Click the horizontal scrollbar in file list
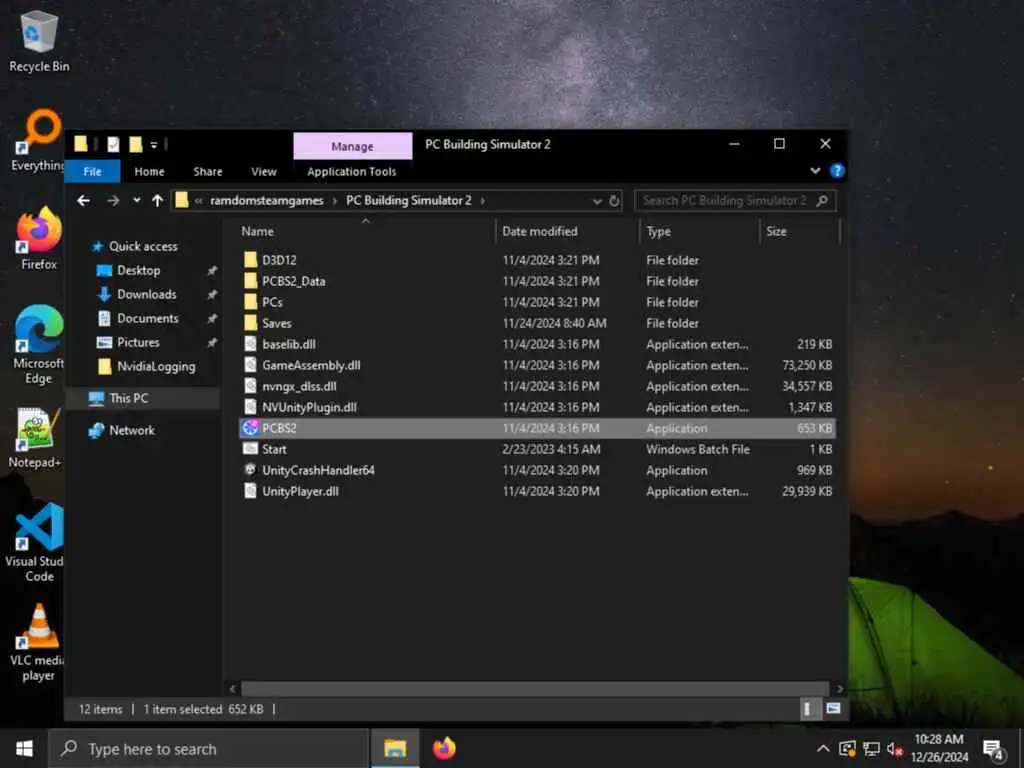This screenshot has width=1024, height=768. click(x=536, y=688)
